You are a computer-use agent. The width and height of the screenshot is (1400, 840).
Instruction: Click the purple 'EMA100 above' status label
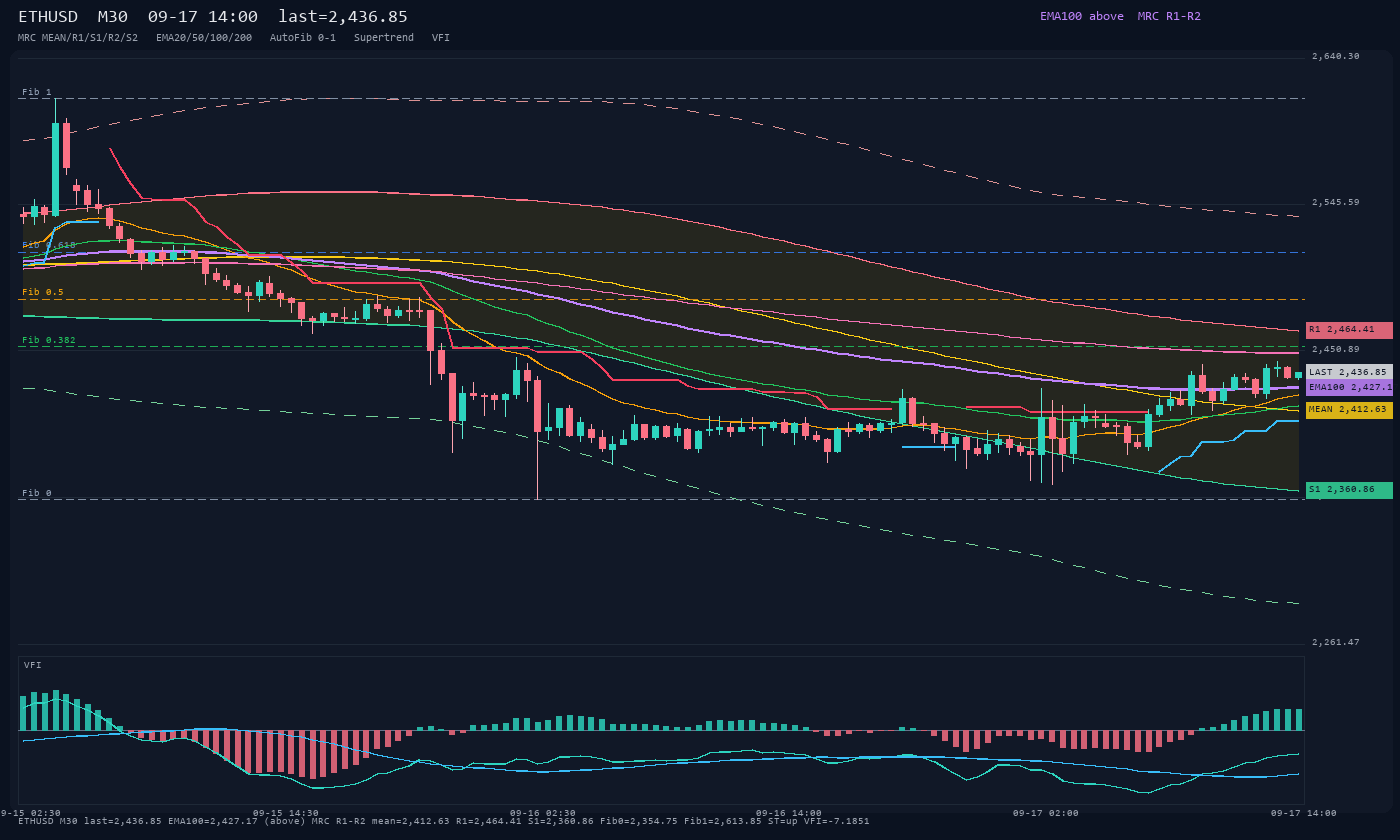coord(1082,16)
